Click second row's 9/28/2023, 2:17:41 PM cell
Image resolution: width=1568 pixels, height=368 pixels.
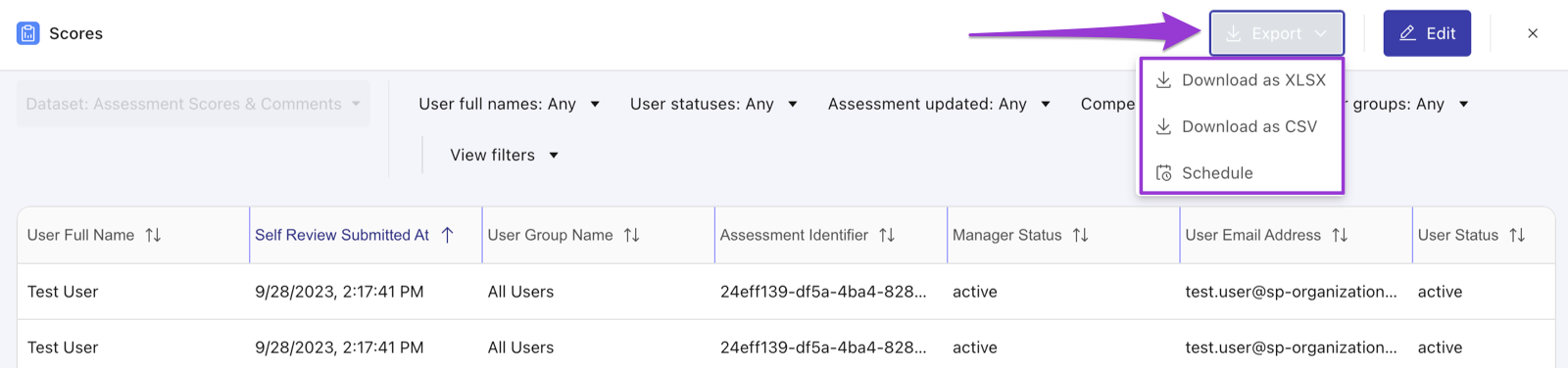point(339,347)
